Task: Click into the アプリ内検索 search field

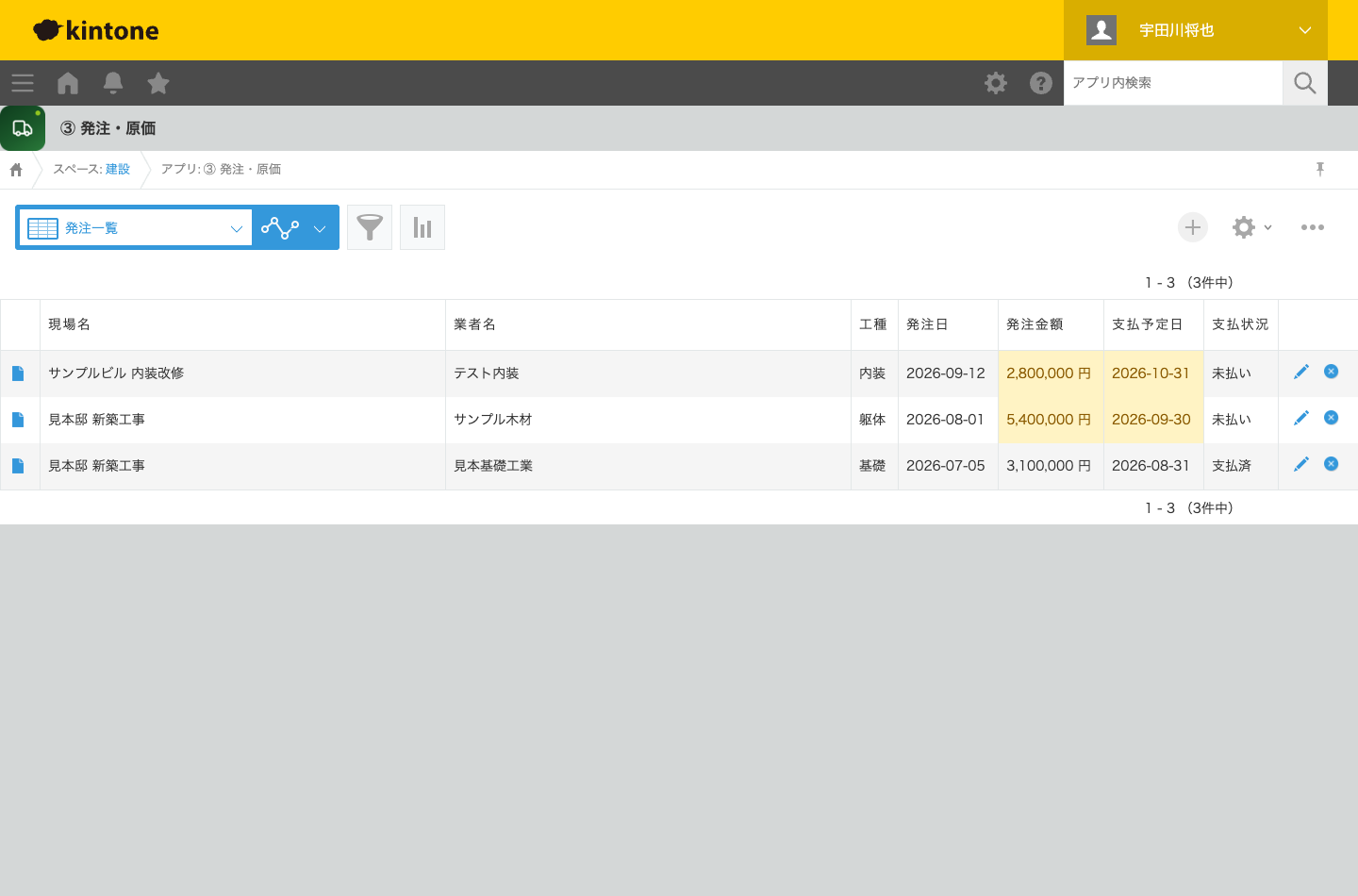Action: point(1173,83)
